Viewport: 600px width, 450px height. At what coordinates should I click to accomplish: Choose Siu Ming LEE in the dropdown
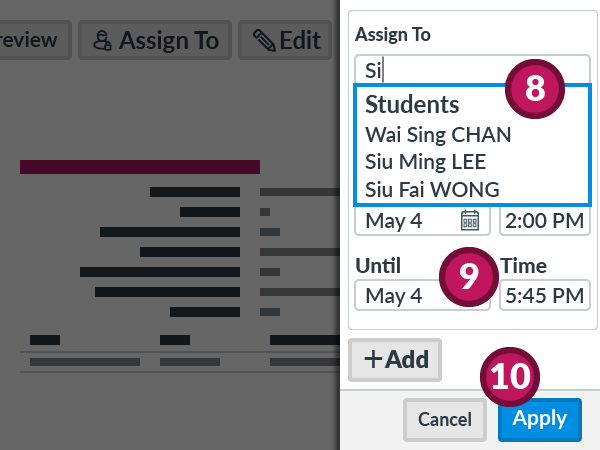(425, 161)
